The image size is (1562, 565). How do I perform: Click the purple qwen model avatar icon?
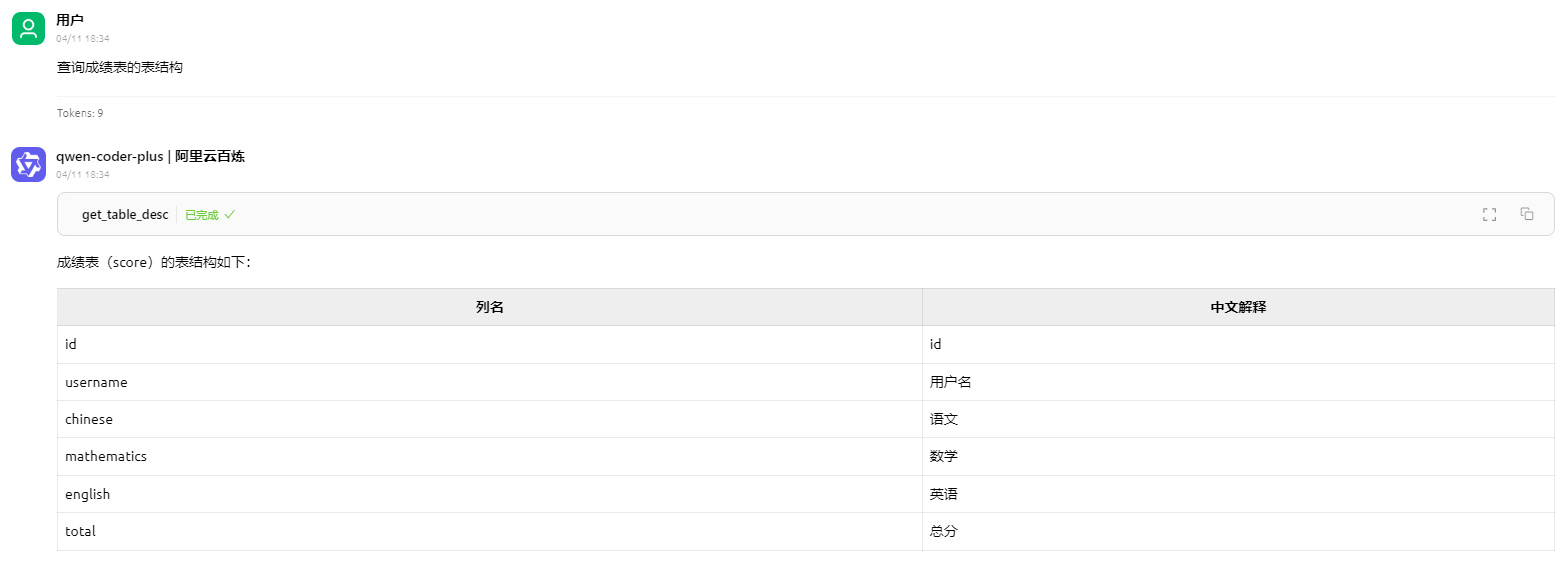pyautogui.click(x=29, y=165)
